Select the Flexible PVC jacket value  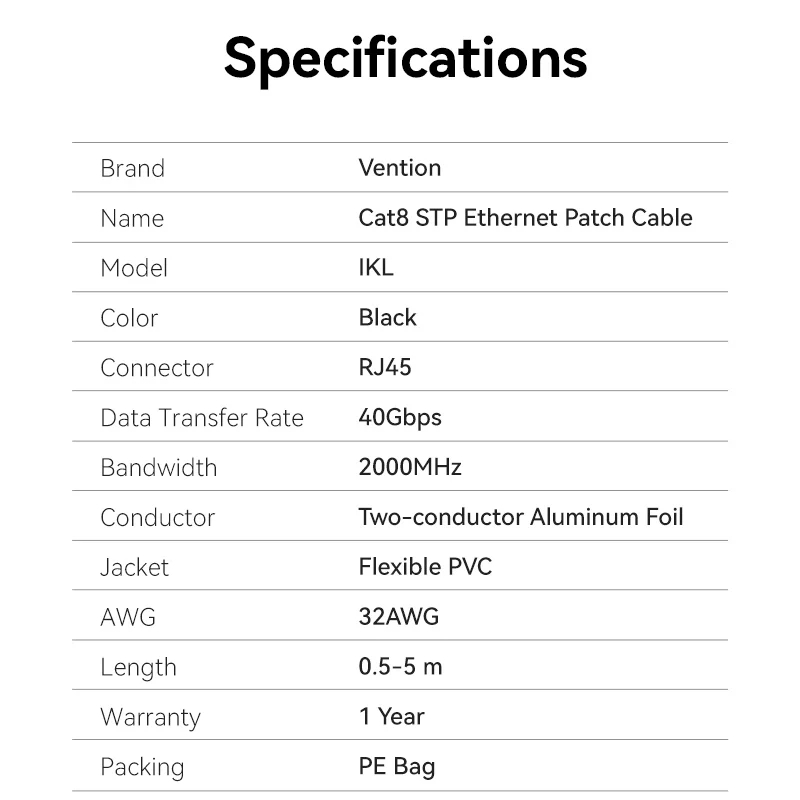tap(425, 567)
